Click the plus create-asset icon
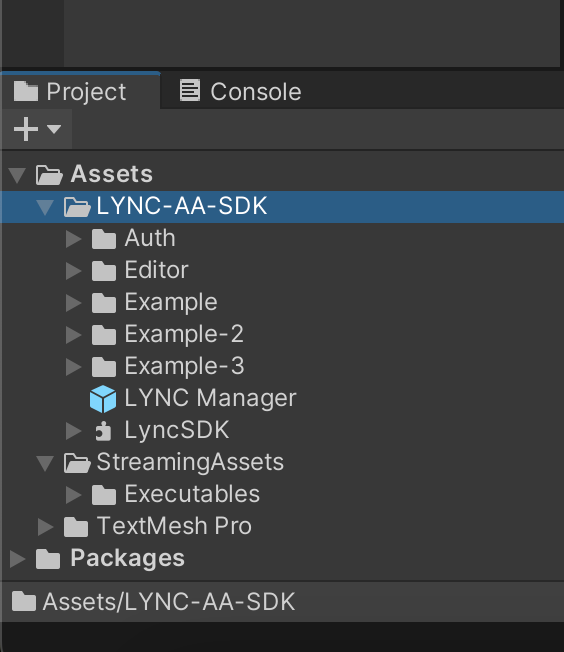 (x=26, y=129)
